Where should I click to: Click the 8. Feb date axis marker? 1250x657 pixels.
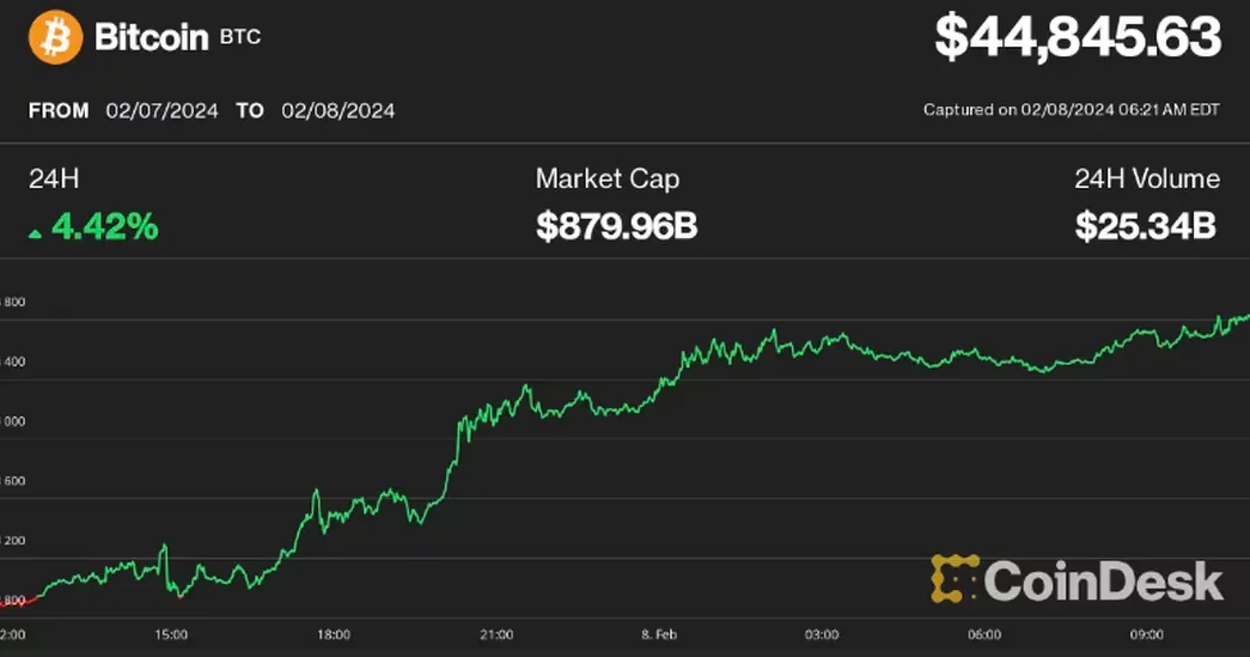(x=659, y=634)
